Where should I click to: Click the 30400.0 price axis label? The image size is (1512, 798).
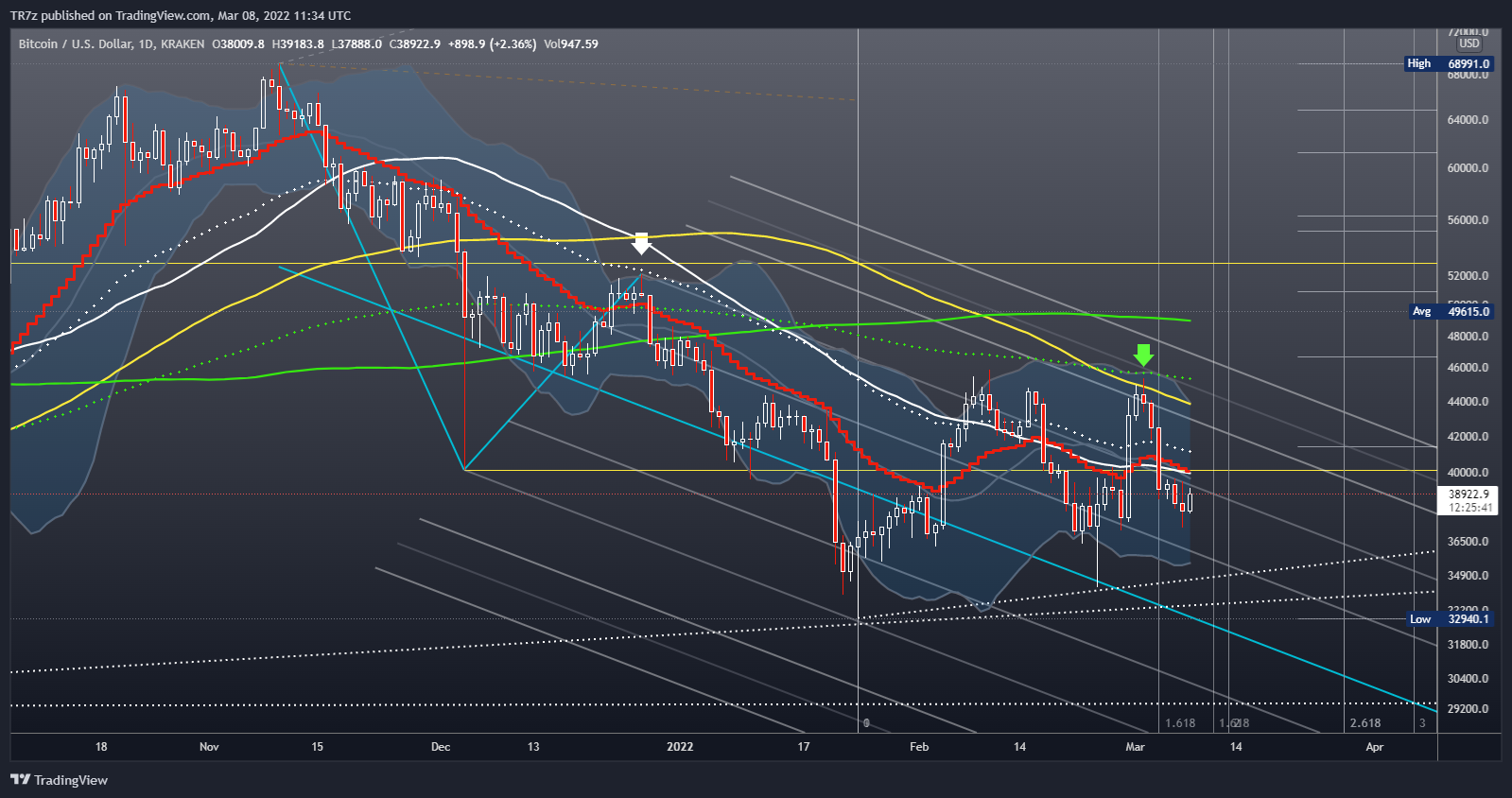point(1468,679)
